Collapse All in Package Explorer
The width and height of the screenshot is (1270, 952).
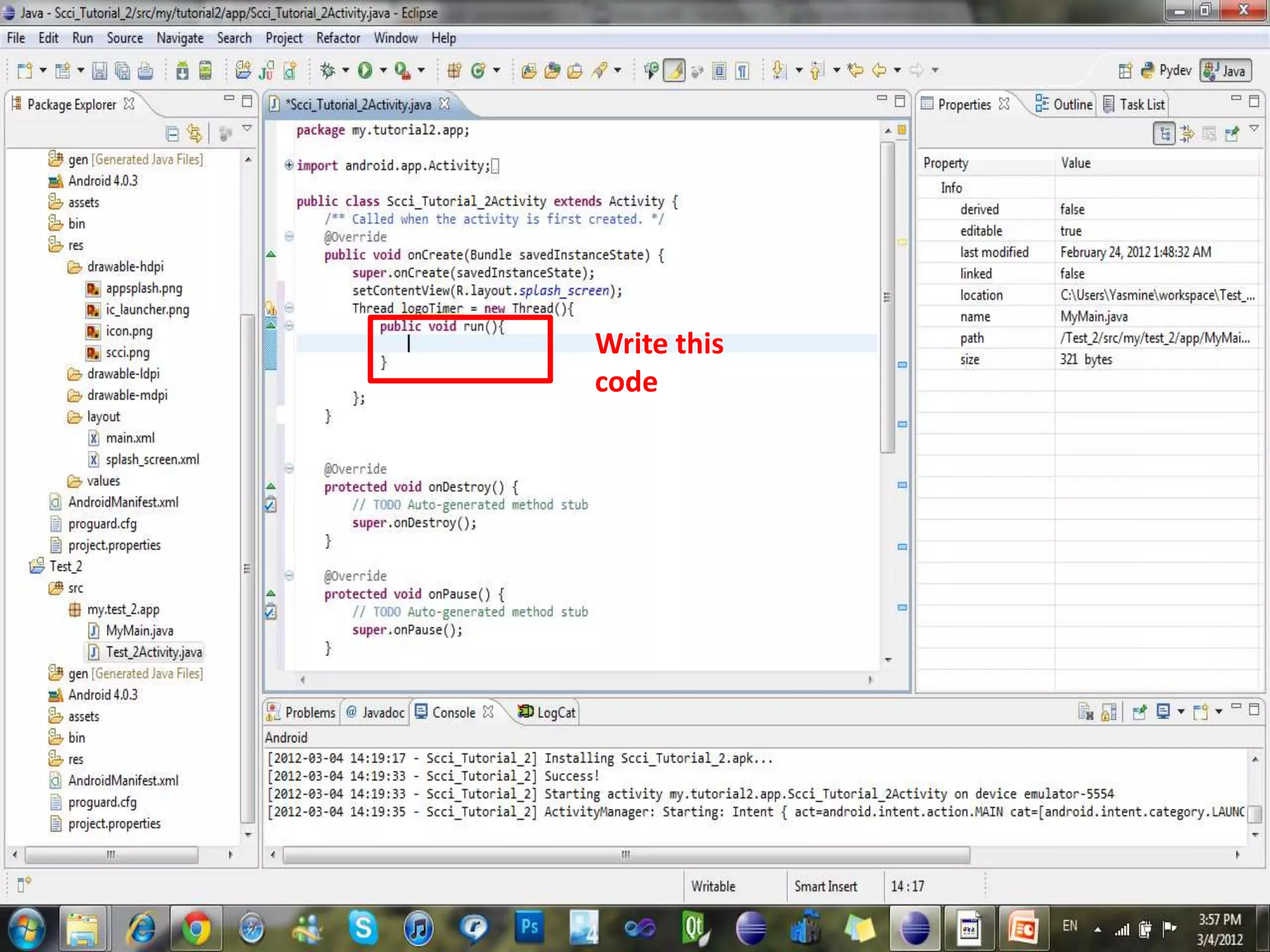click(x=172, y=133)
